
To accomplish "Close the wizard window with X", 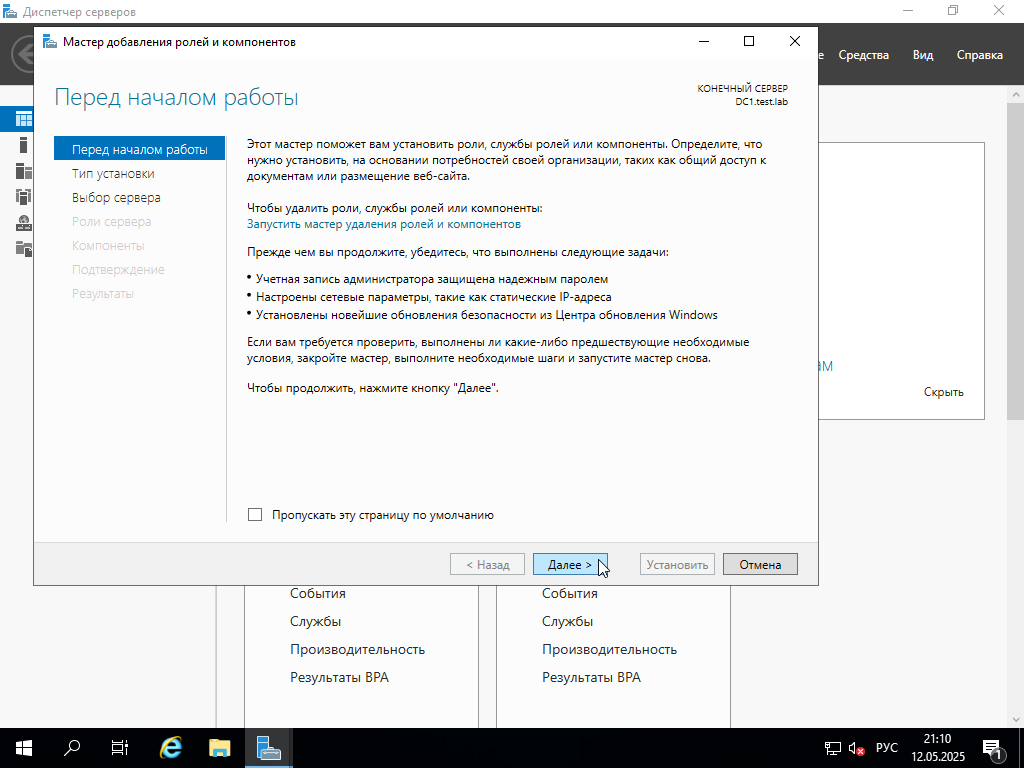I will point(795,41).
